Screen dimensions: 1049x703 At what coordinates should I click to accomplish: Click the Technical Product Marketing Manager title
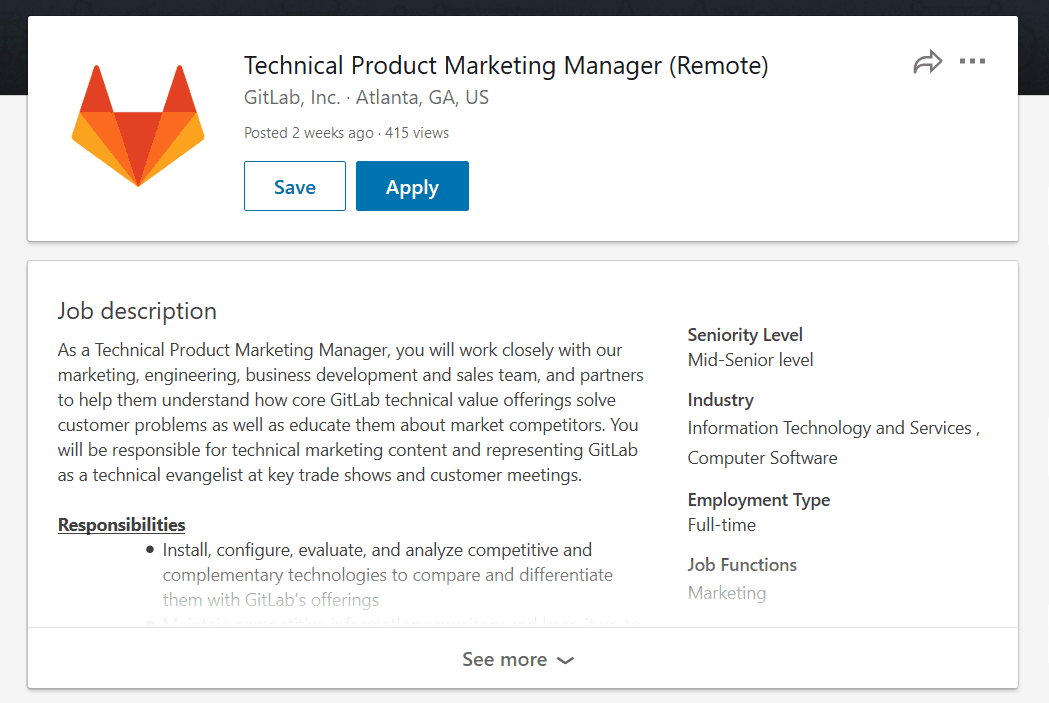pyautogui.click(x=506, y=66)
